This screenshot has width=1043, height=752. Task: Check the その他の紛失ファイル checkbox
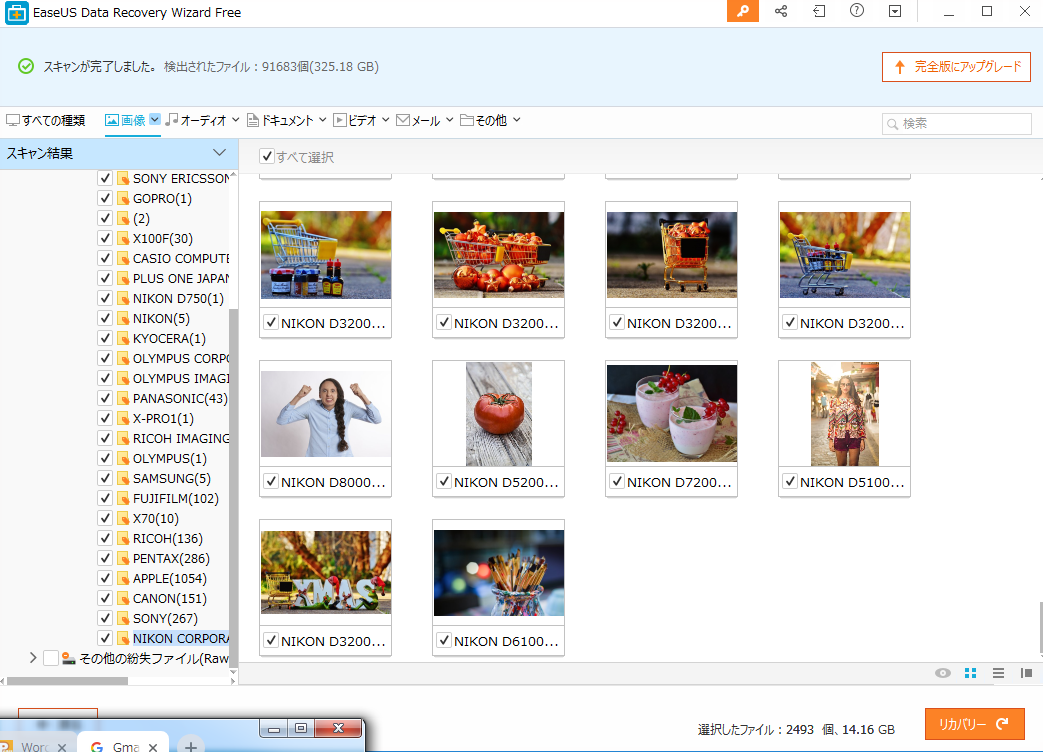[51, 658]
